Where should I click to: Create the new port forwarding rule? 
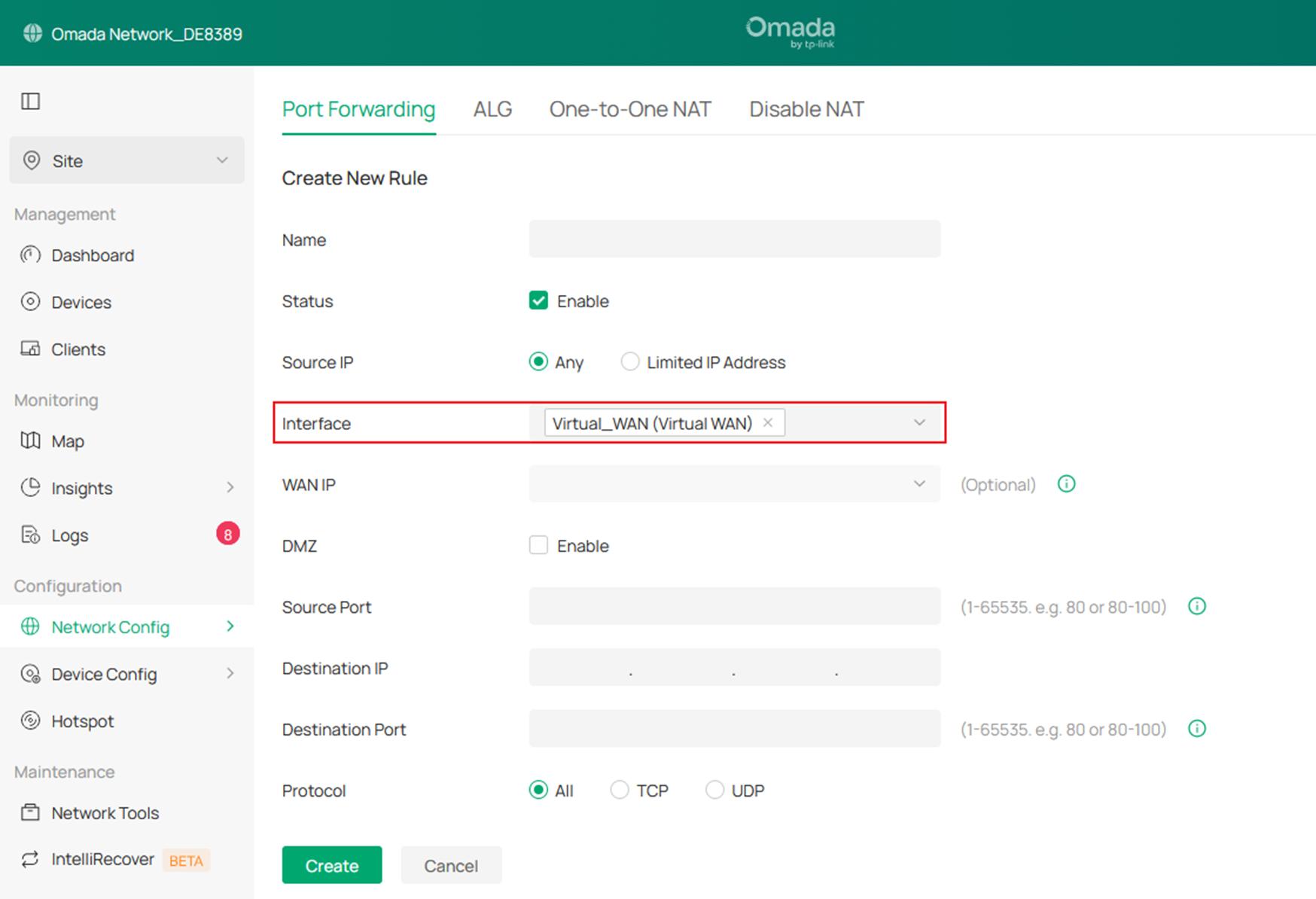pos(331,865)
